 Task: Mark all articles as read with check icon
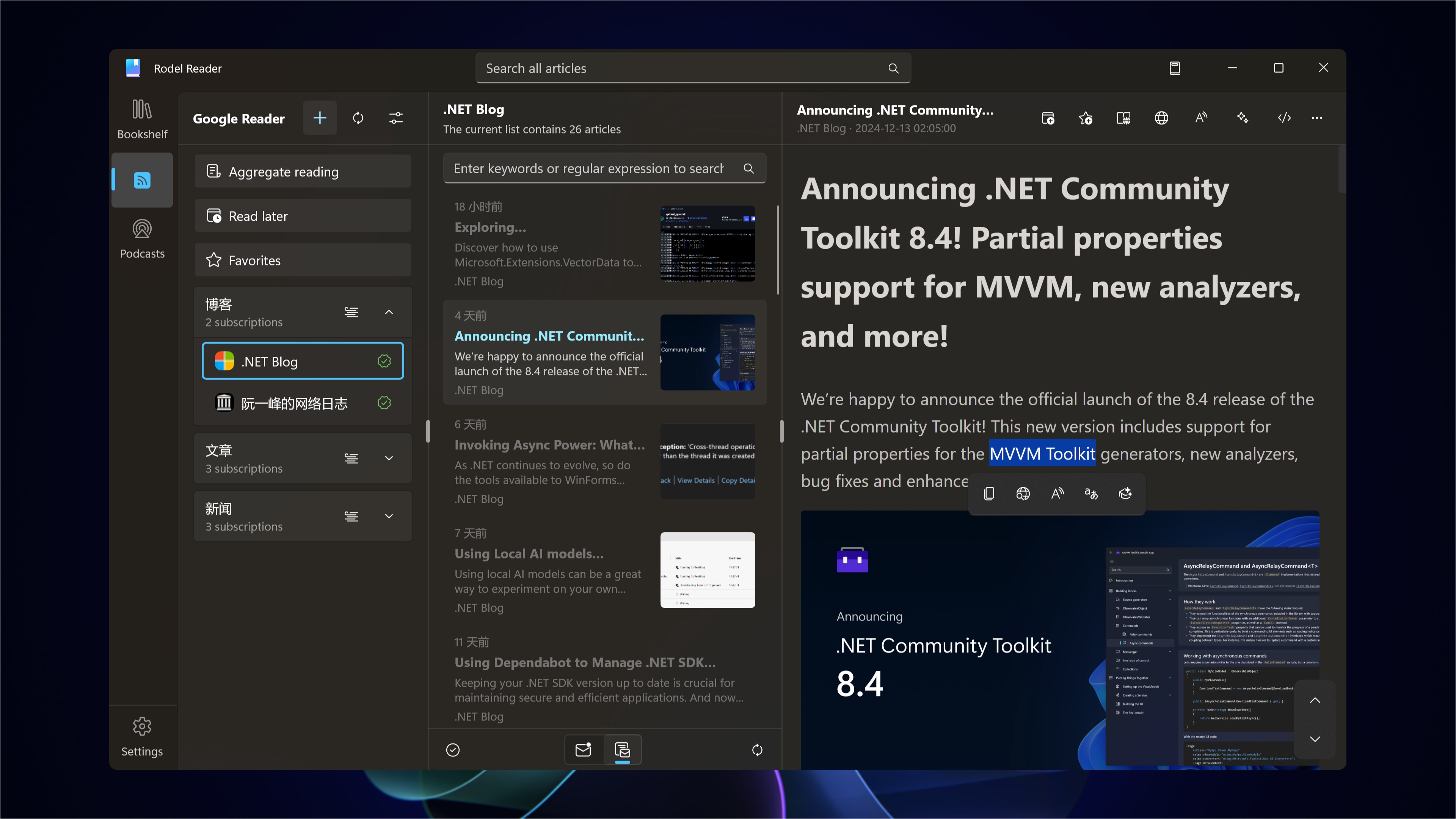click(x=453, y=750)
